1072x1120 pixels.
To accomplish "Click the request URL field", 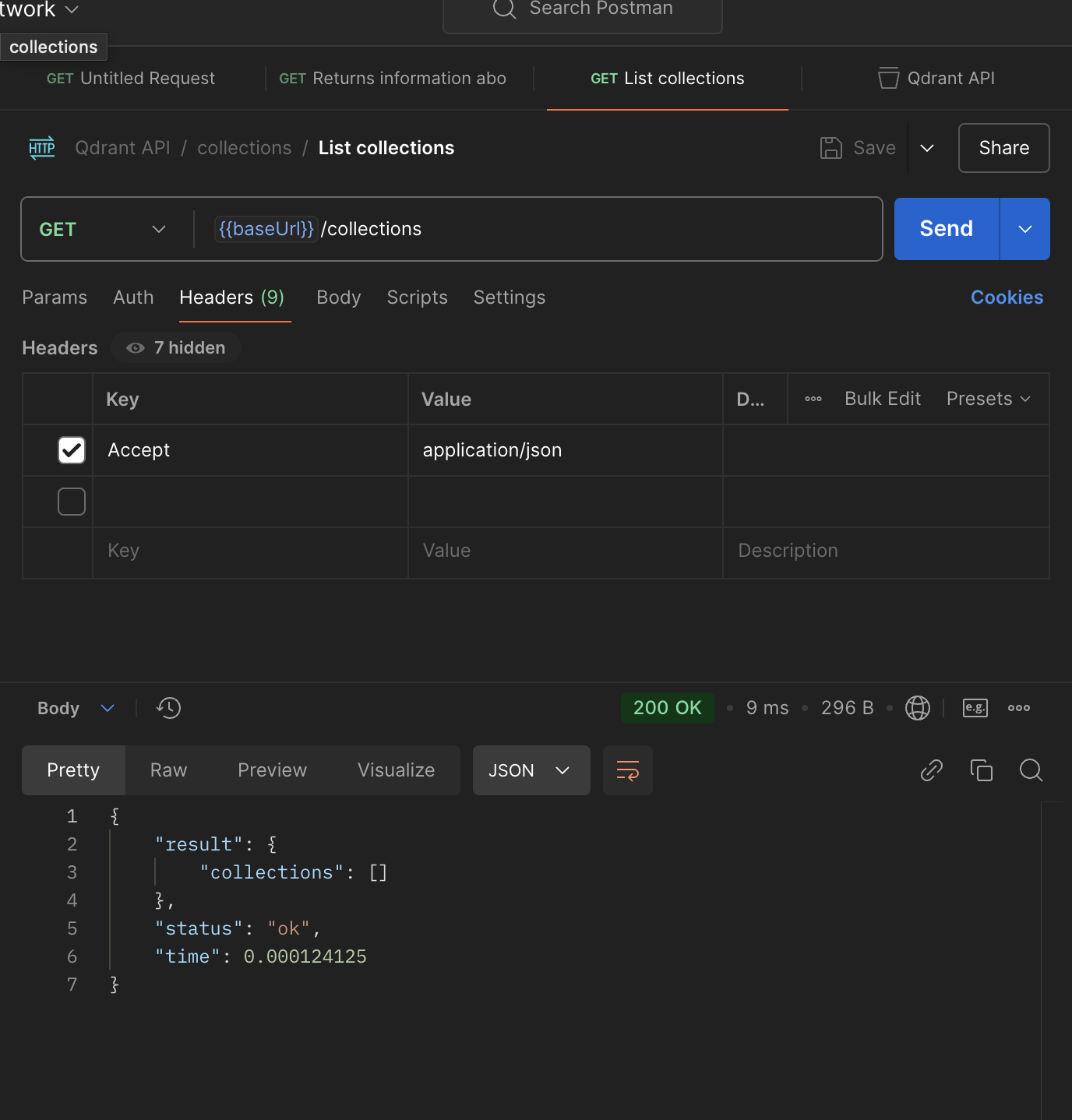I will 538,229.
